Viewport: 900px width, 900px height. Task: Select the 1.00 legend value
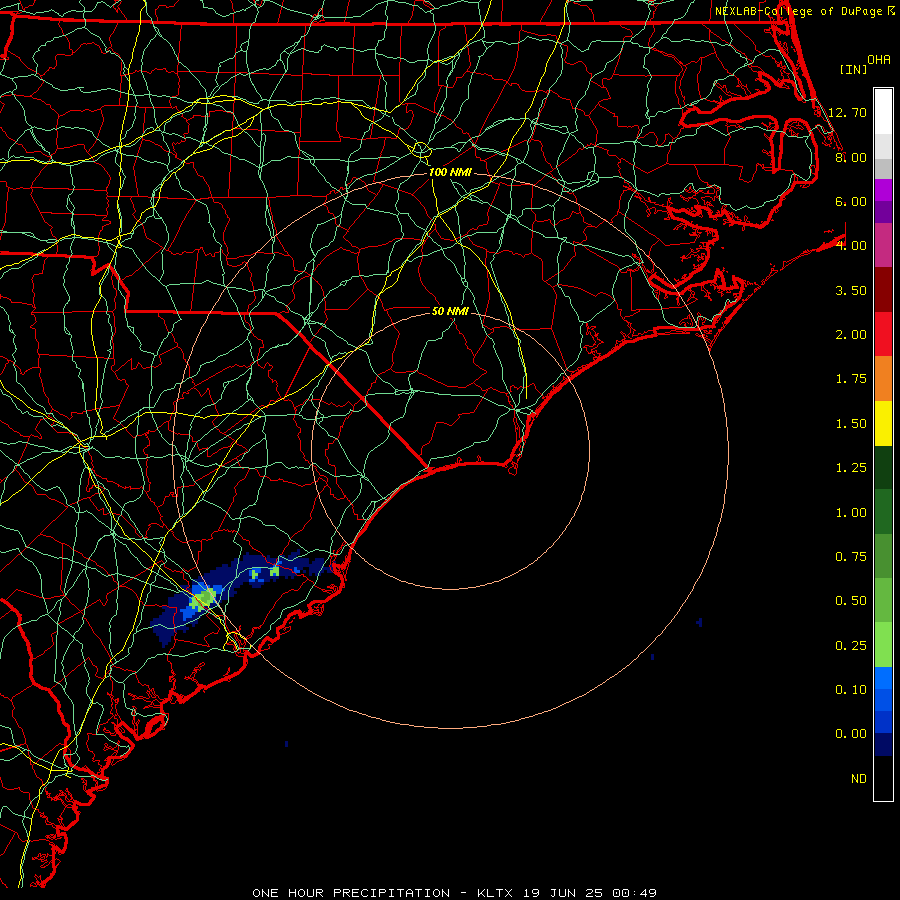coord(851,513)
